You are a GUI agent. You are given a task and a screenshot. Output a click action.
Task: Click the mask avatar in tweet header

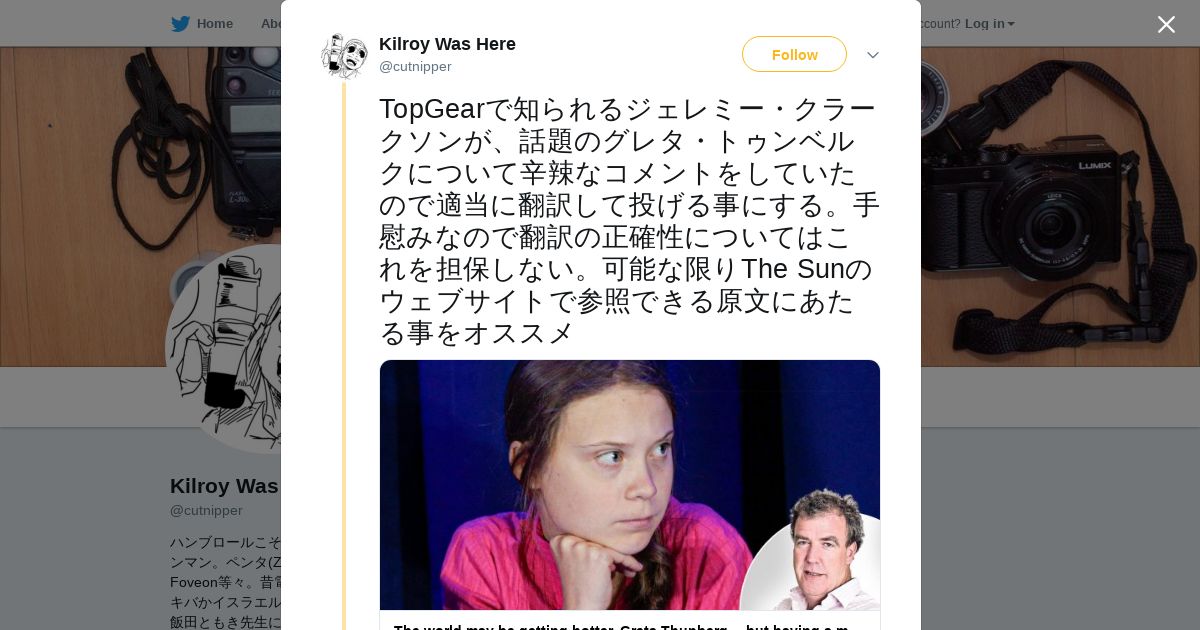coord(344,55)
